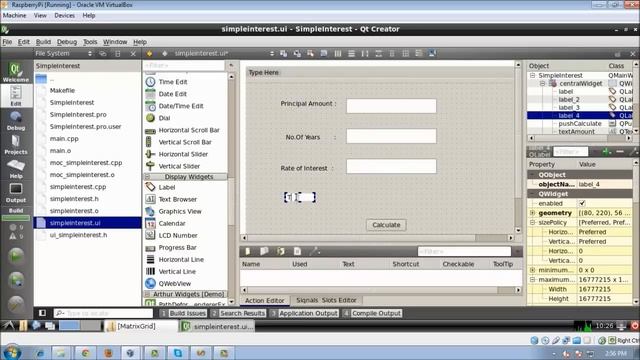
Task: Open the File System view dropdown
Action: 89,53
